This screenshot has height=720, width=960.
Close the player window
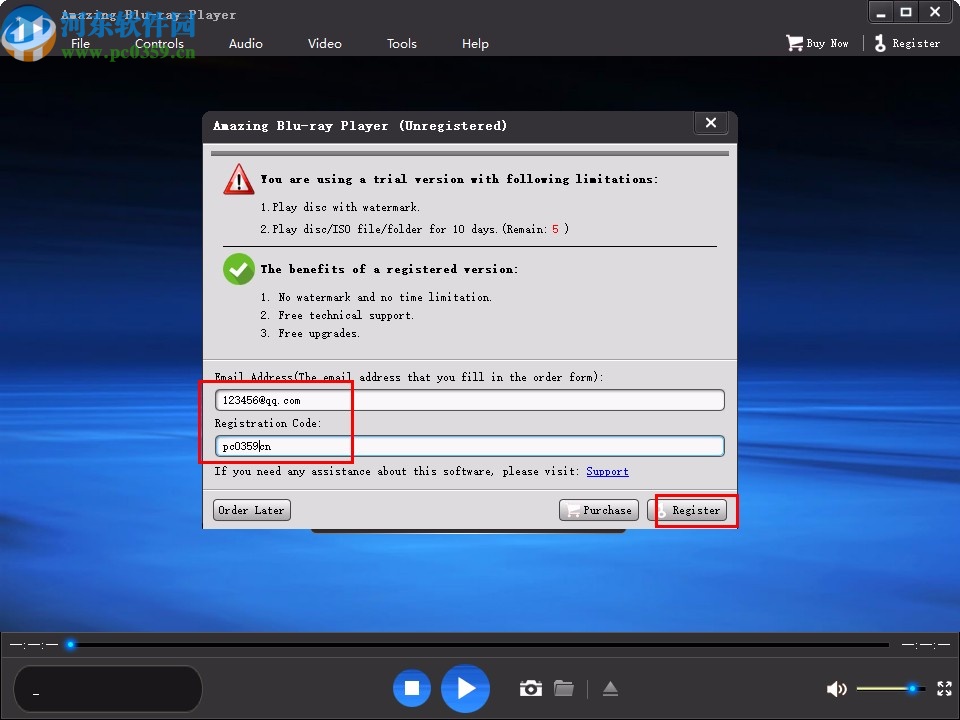coord(935,12)
